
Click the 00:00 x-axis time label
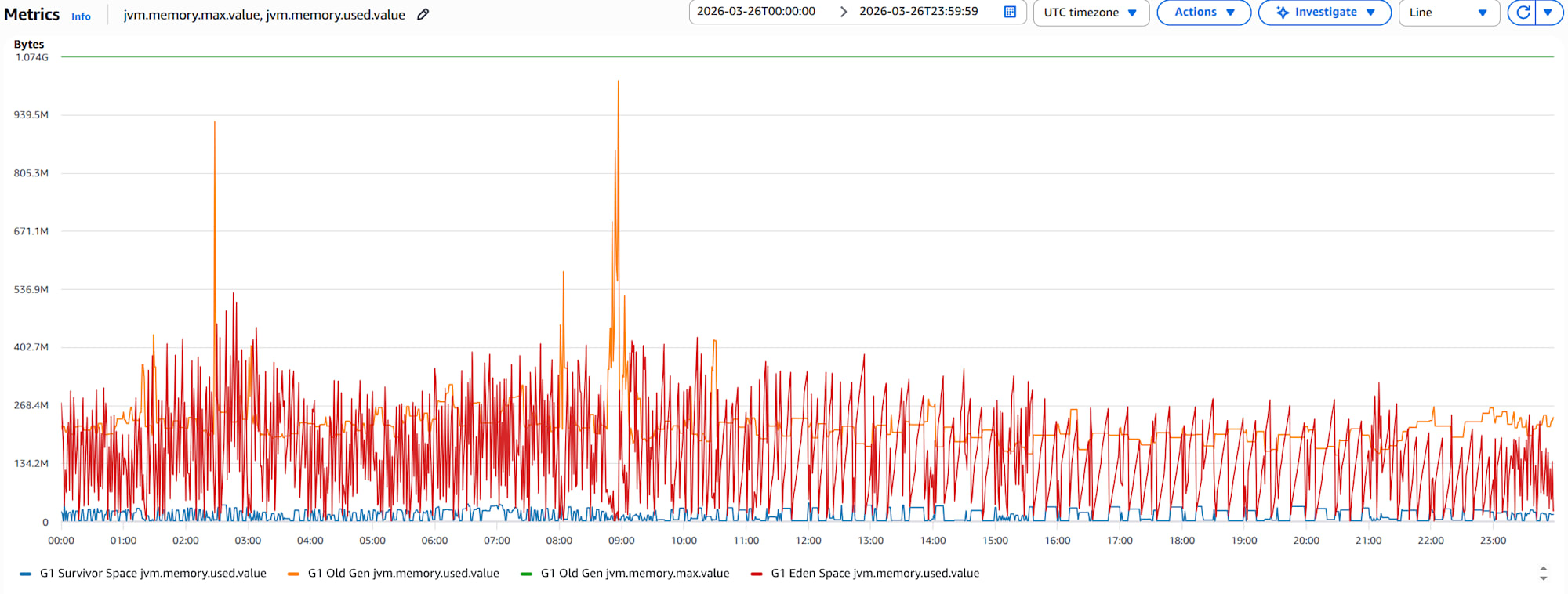(x=61, y=541)
